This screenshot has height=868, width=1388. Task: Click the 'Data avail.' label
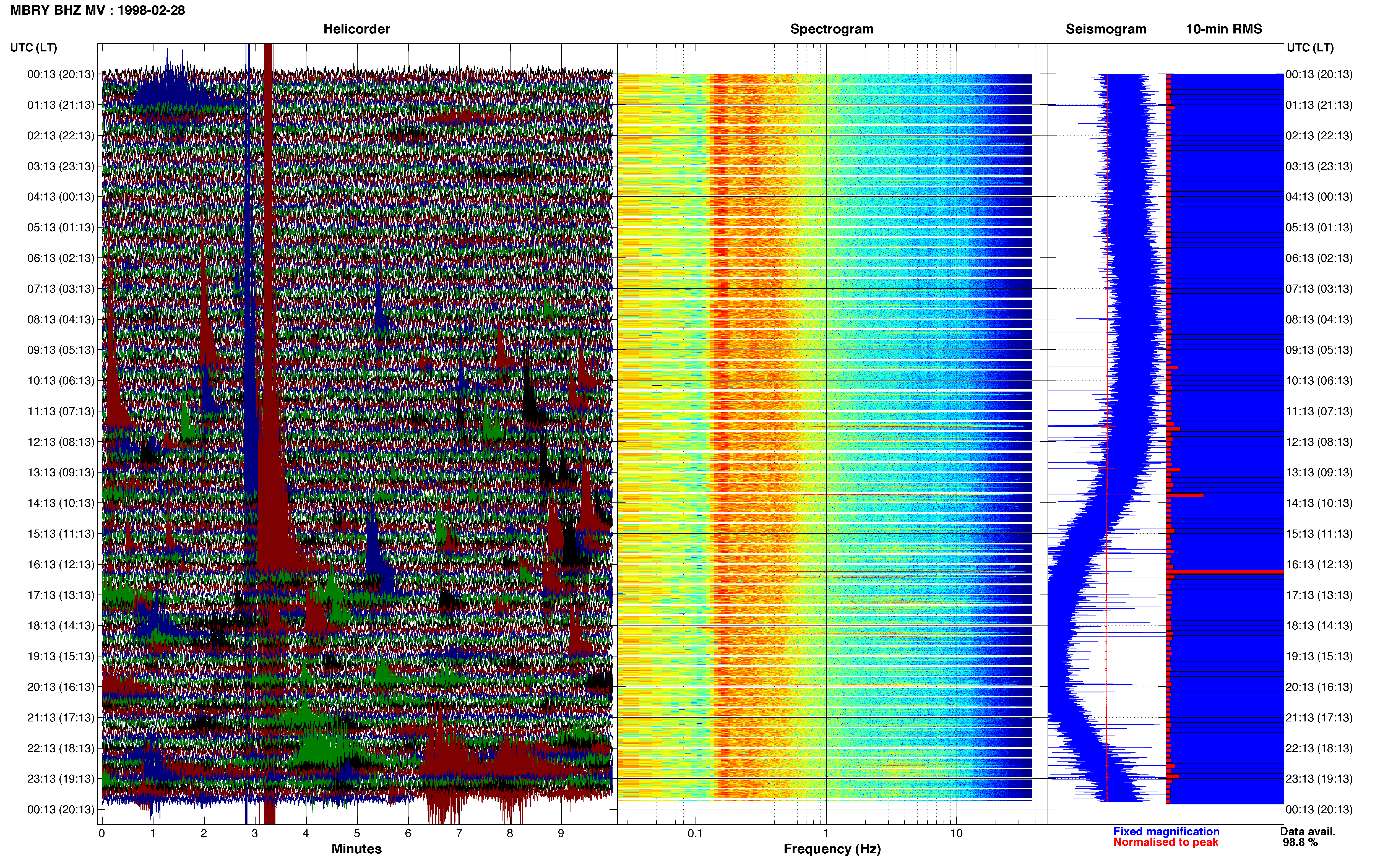pos(1308,832)
